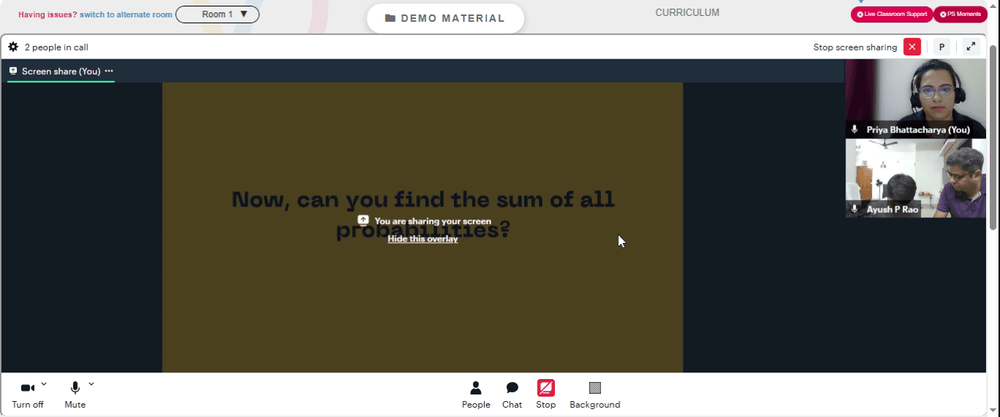
Task: Open the Room 1 dropdown
Action: 217,14
